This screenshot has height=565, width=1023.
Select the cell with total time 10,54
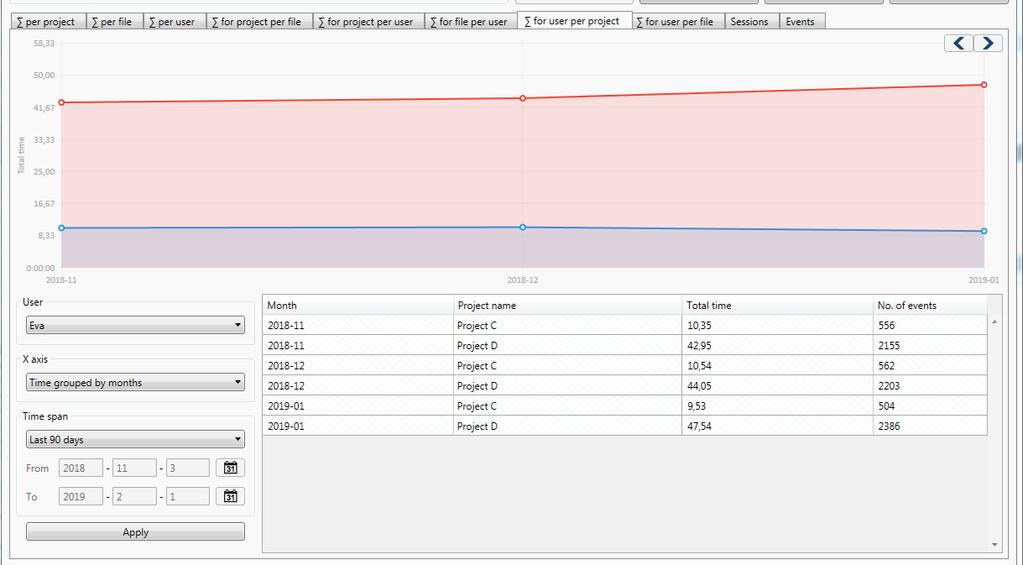click(778, 365)
